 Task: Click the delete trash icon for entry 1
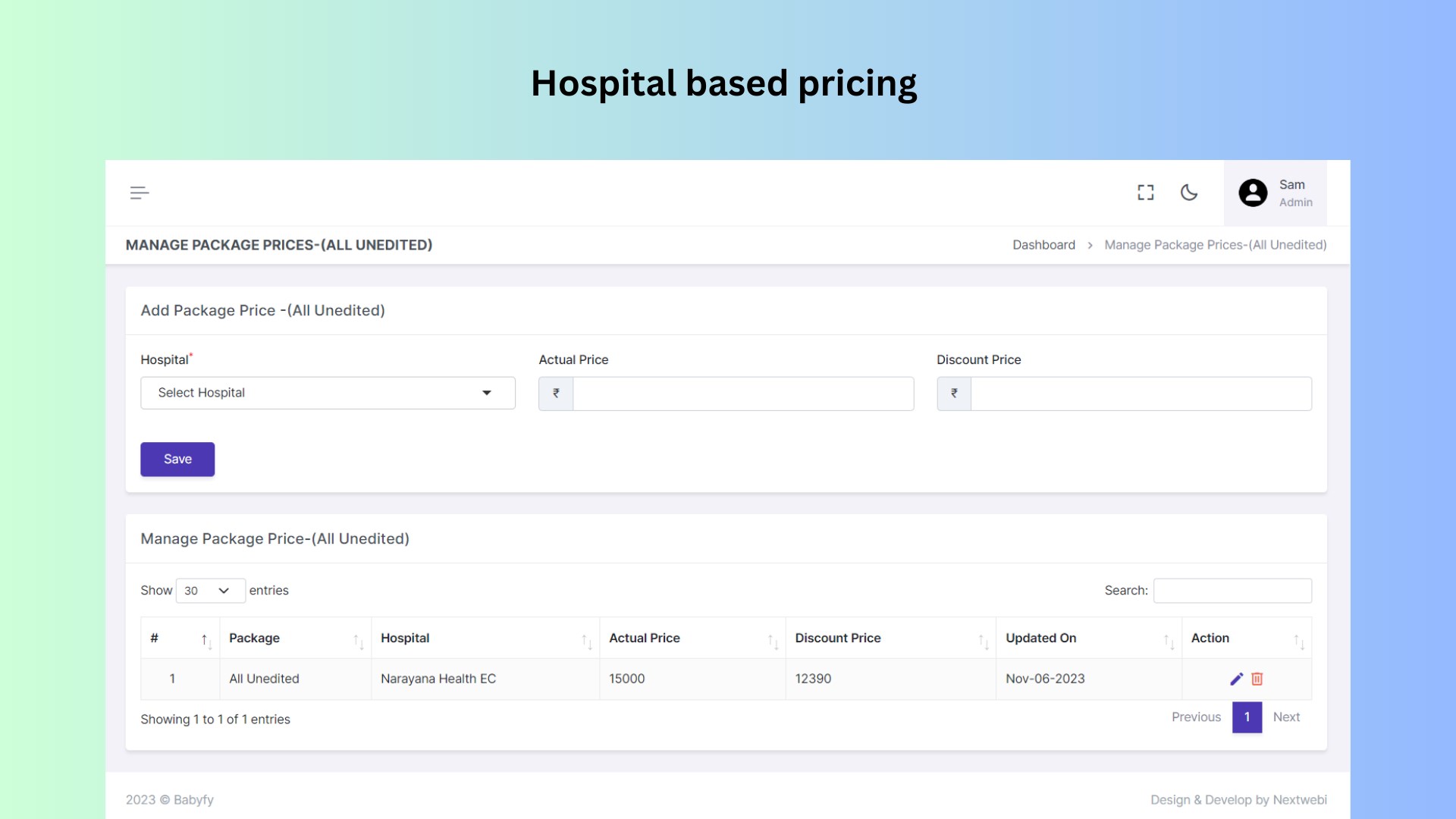(x=1257, y=679)
